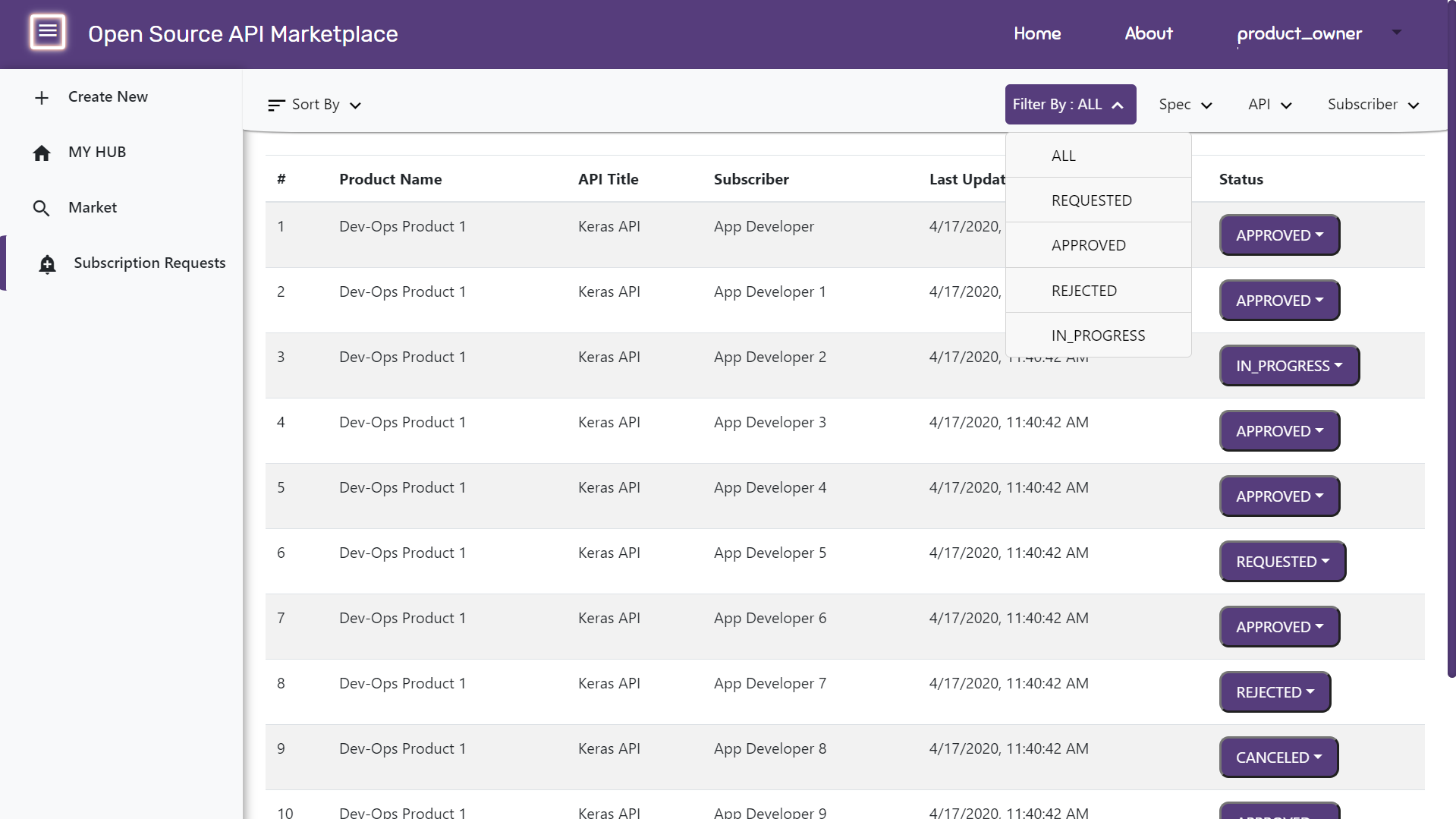Click the Sort By lines icon

(x=276, y=106)
